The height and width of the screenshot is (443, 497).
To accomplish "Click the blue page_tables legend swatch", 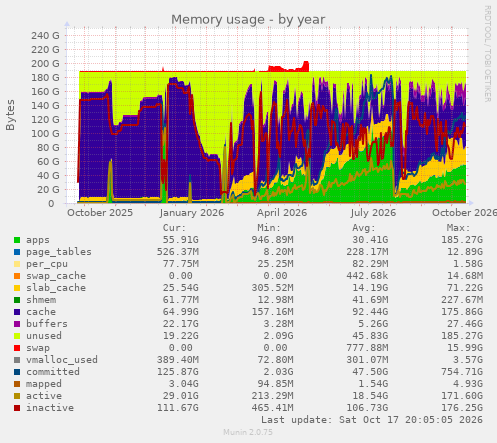I will click(17, 252).
